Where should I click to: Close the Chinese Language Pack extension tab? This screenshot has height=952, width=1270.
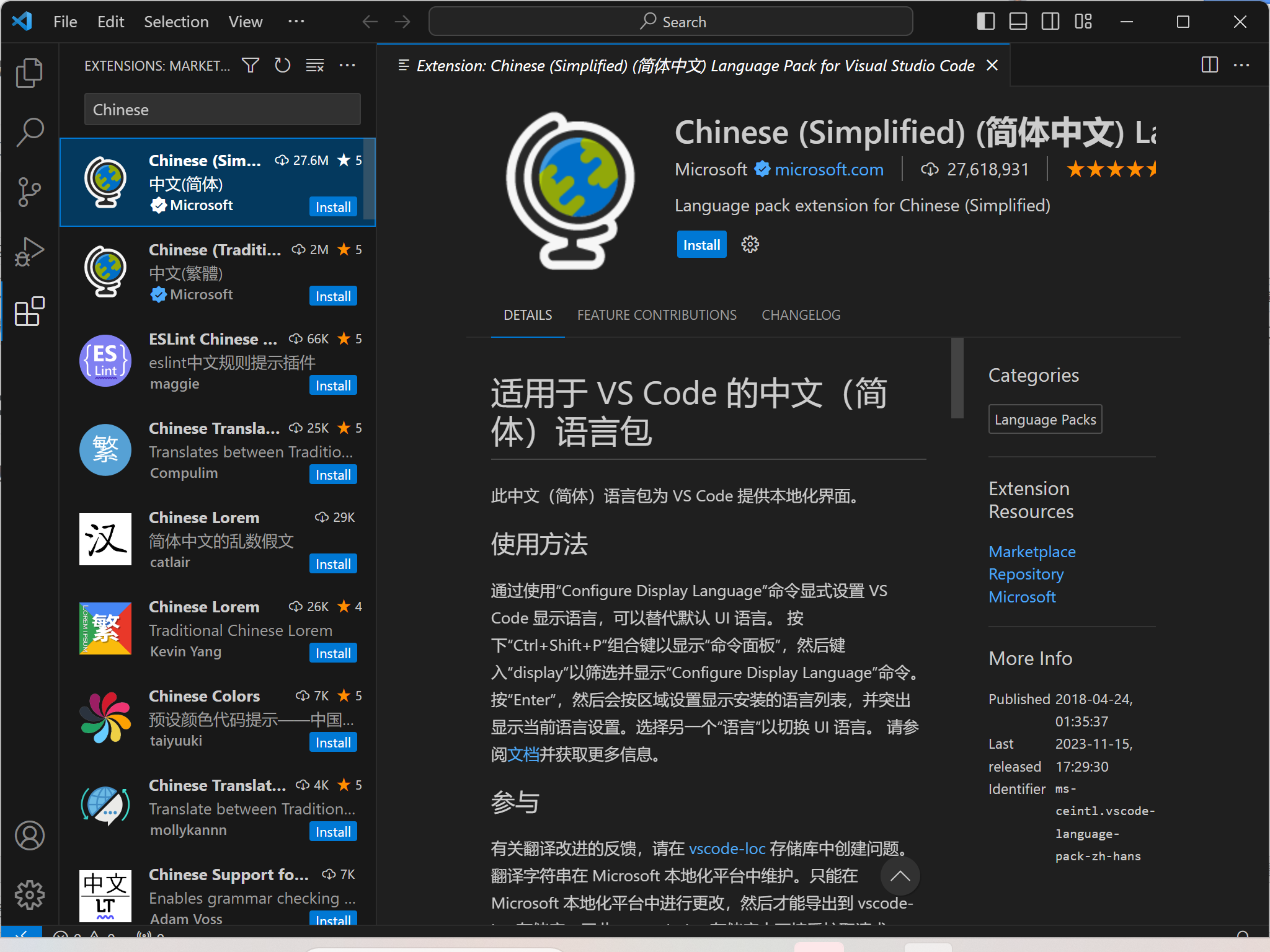992,65
